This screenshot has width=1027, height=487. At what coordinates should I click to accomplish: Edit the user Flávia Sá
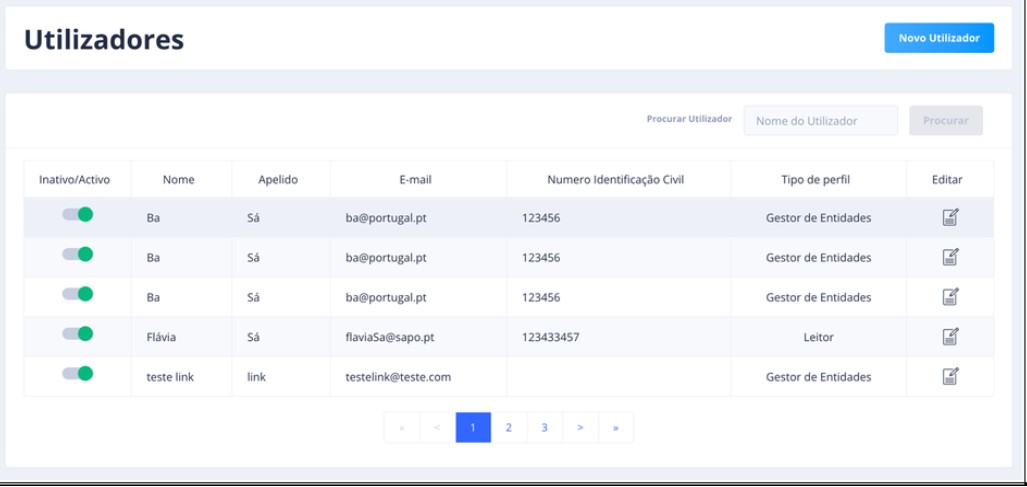pos(951,337)
